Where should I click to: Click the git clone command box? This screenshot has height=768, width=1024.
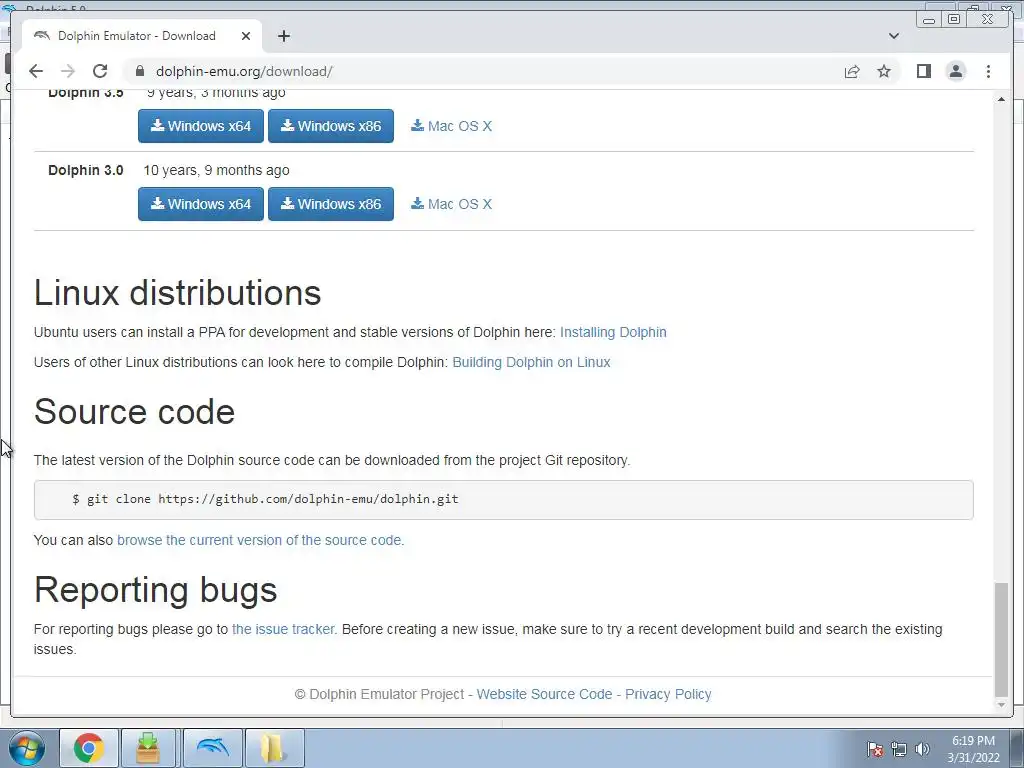[504, 500]
